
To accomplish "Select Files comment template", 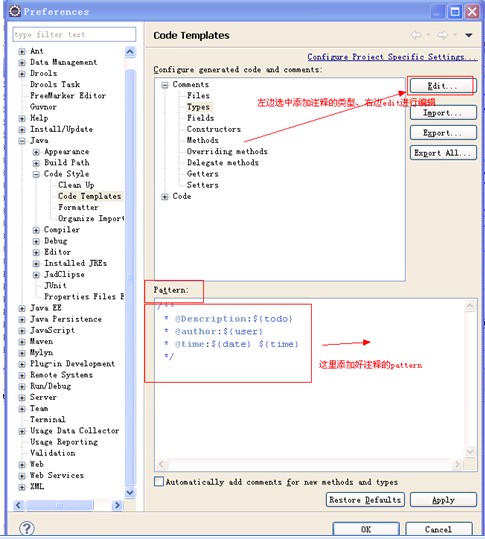I will (198, 96).
